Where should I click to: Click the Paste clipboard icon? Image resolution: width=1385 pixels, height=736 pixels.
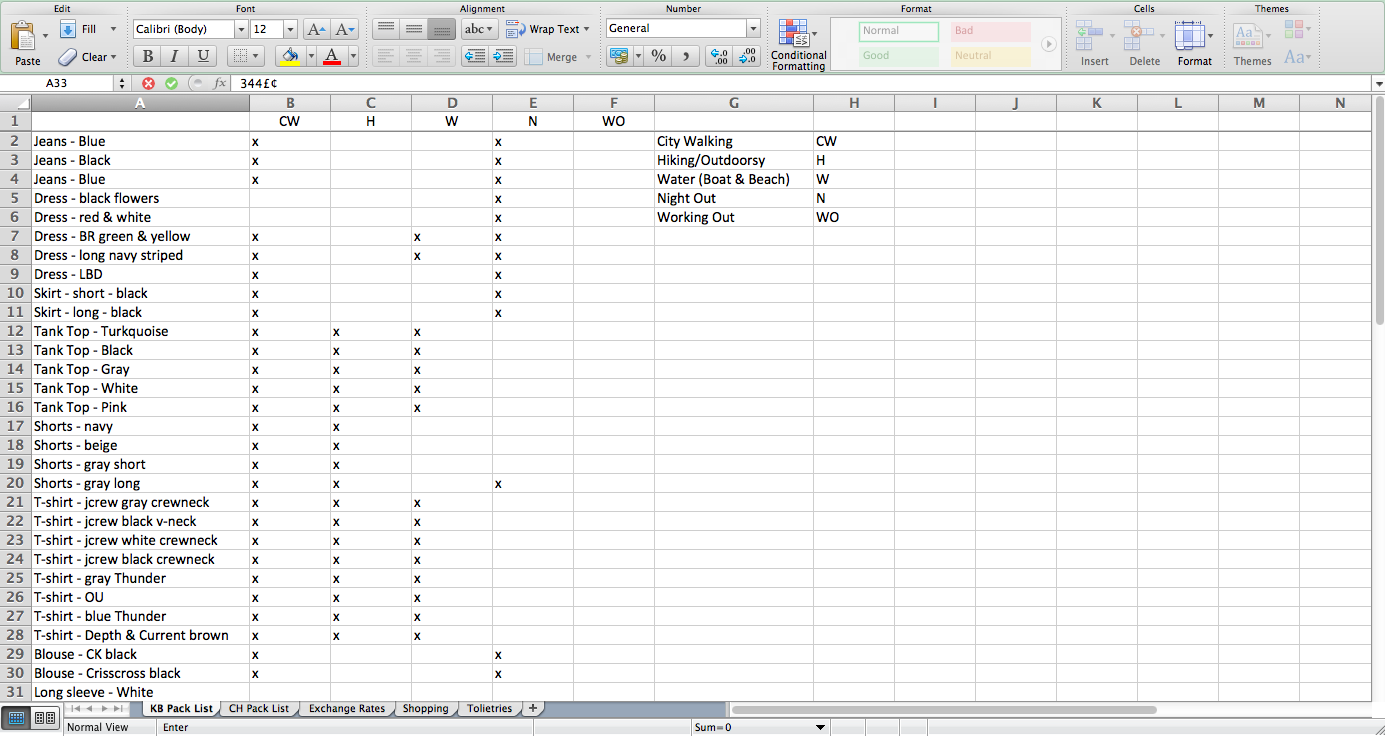tap(24, 37)
